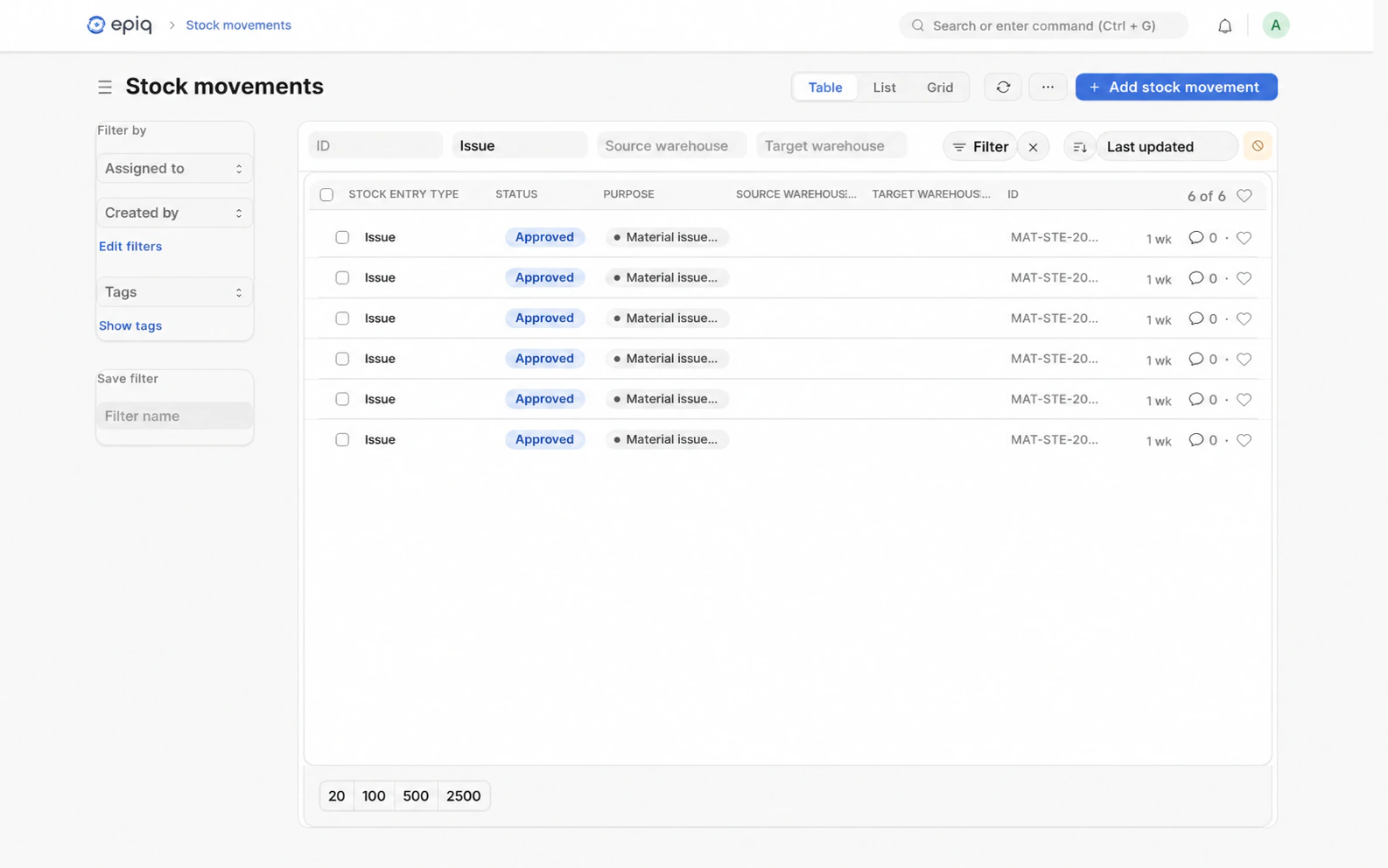The height and width of the screenshot is (868, 1388).
Task: Click Add stock movement button
Action: 1176,87
